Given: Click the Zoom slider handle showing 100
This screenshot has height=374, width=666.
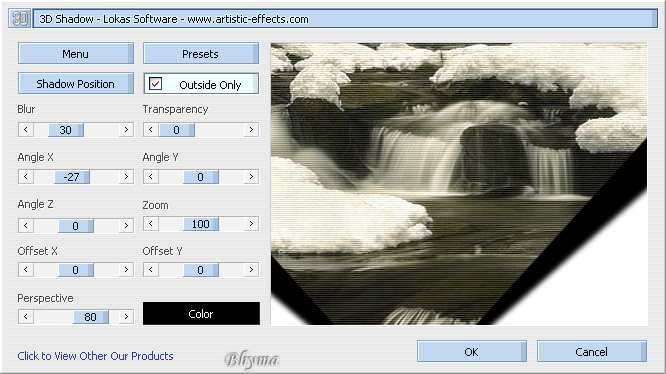Looking at the screenshot, I should coord(201,224).
